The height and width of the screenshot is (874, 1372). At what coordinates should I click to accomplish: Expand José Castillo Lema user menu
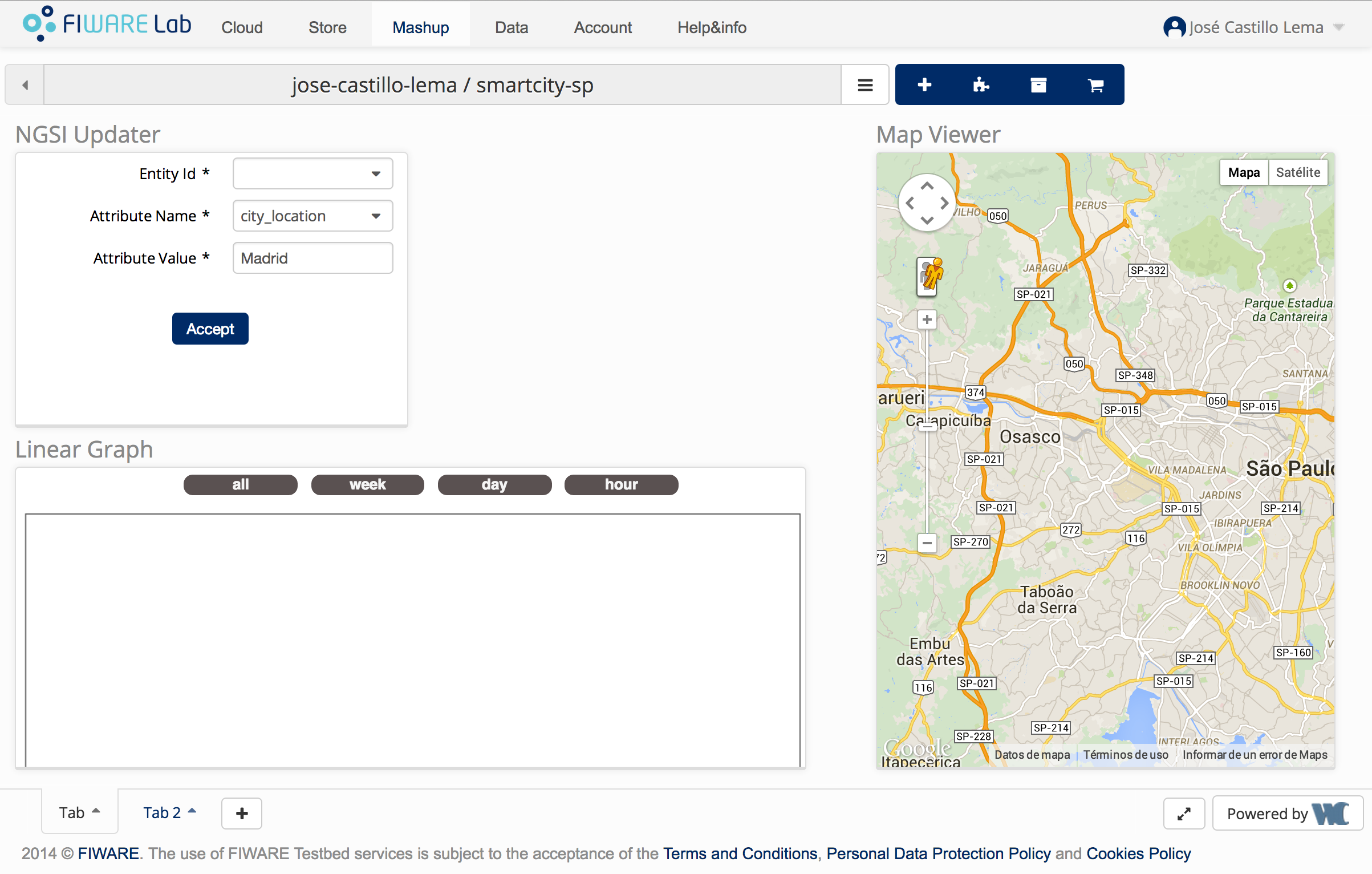[x=1255, y=27]
